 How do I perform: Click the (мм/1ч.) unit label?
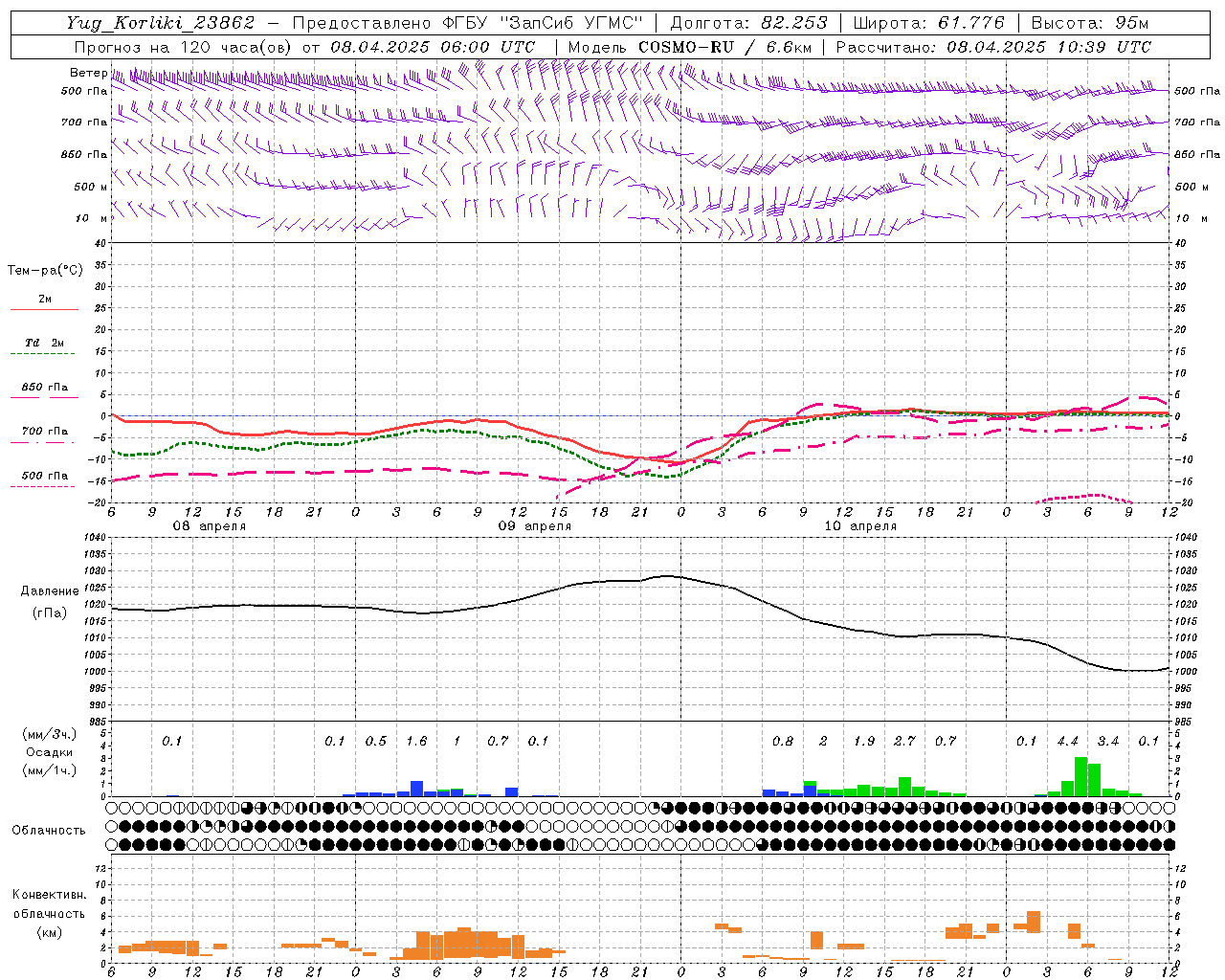coord(49,770)
